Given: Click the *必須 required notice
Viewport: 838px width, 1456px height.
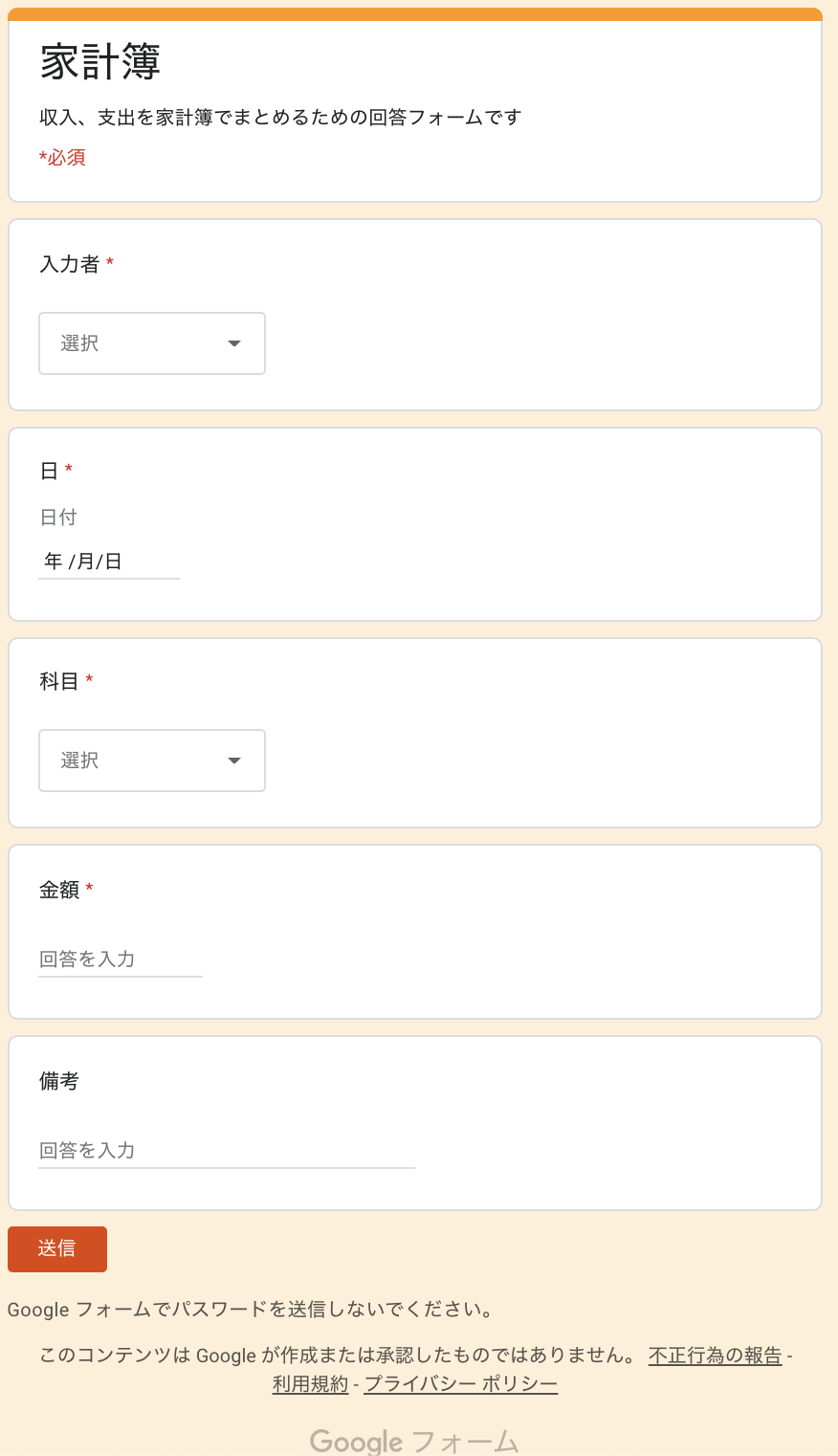Looking at the screenshot, I should point(60,157).
